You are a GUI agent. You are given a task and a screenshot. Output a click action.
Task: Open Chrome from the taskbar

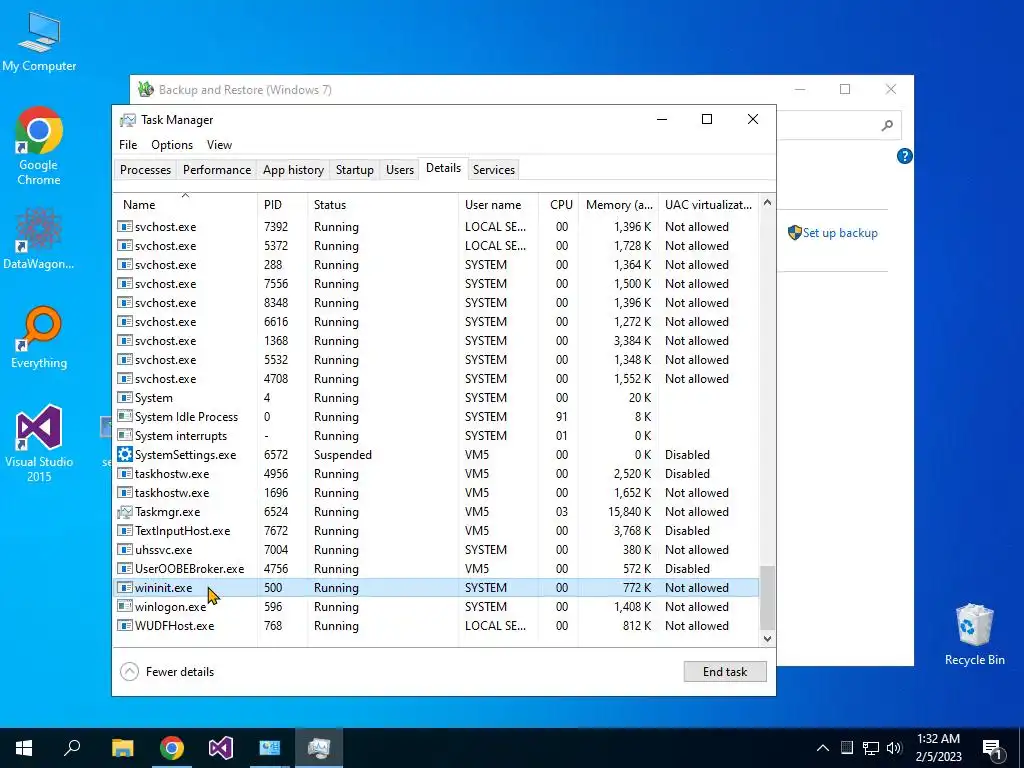coord(172,748)
